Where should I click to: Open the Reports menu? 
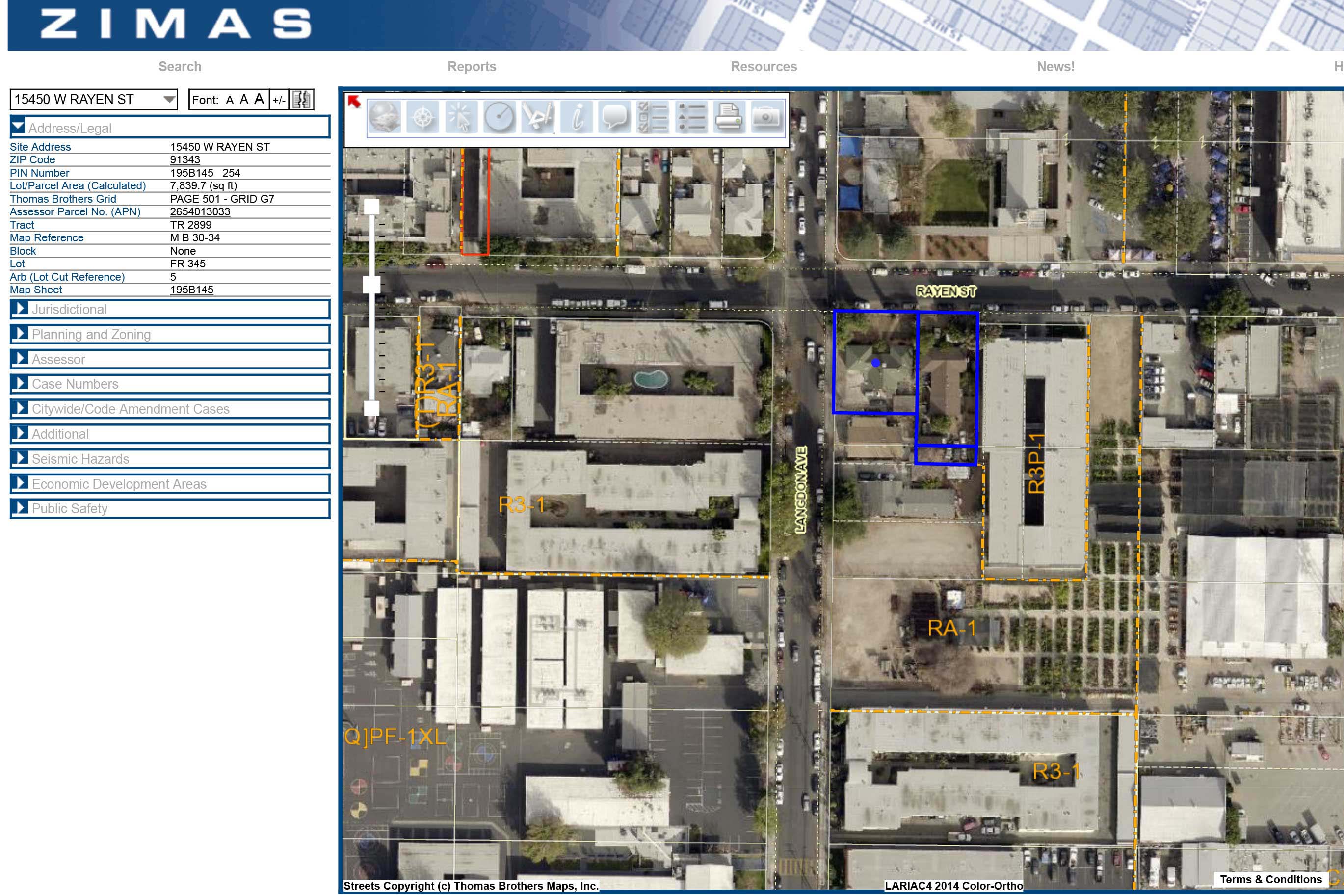(x=472, y=67)
